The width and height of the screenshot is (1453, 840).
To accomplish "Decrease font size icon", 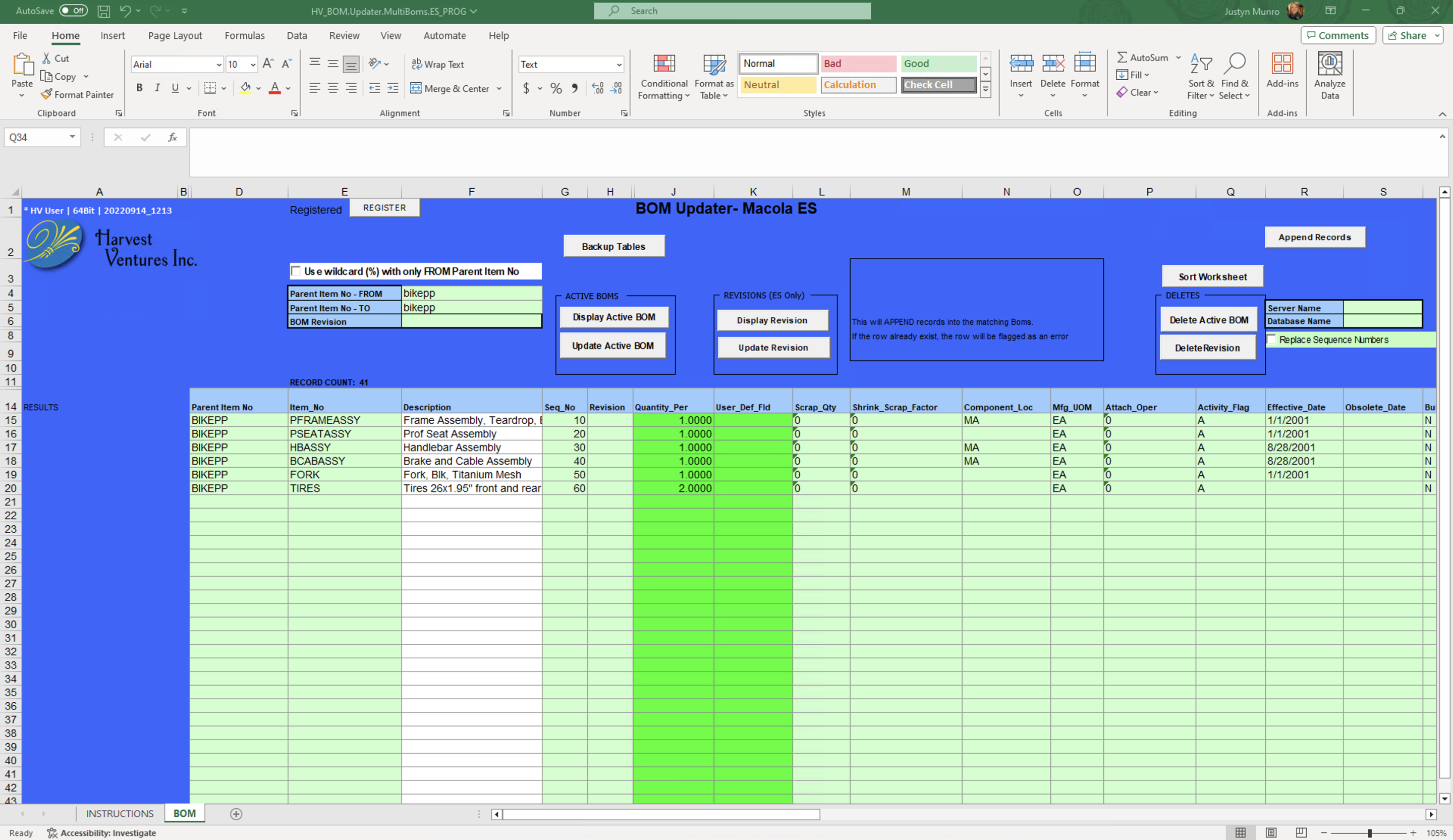I will (286, 64).
